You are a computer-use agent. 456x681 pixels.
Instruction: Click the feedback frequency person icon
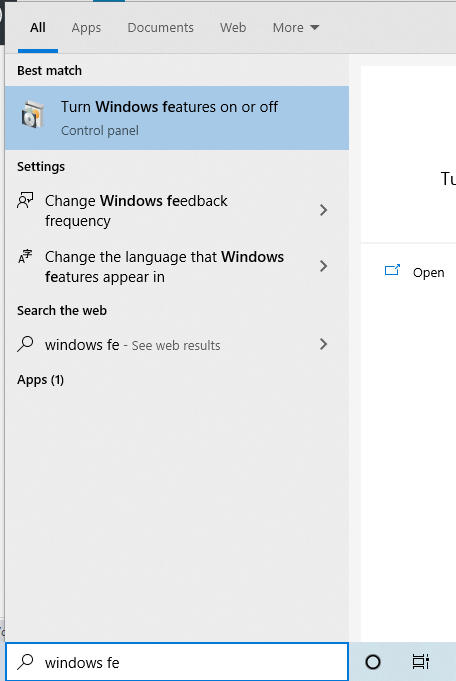(25, 201)
